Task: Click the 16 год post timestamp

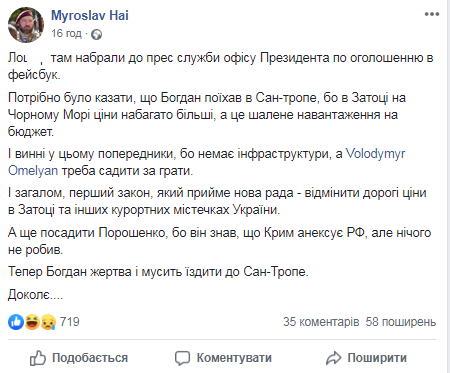Action: coord(66,33)
